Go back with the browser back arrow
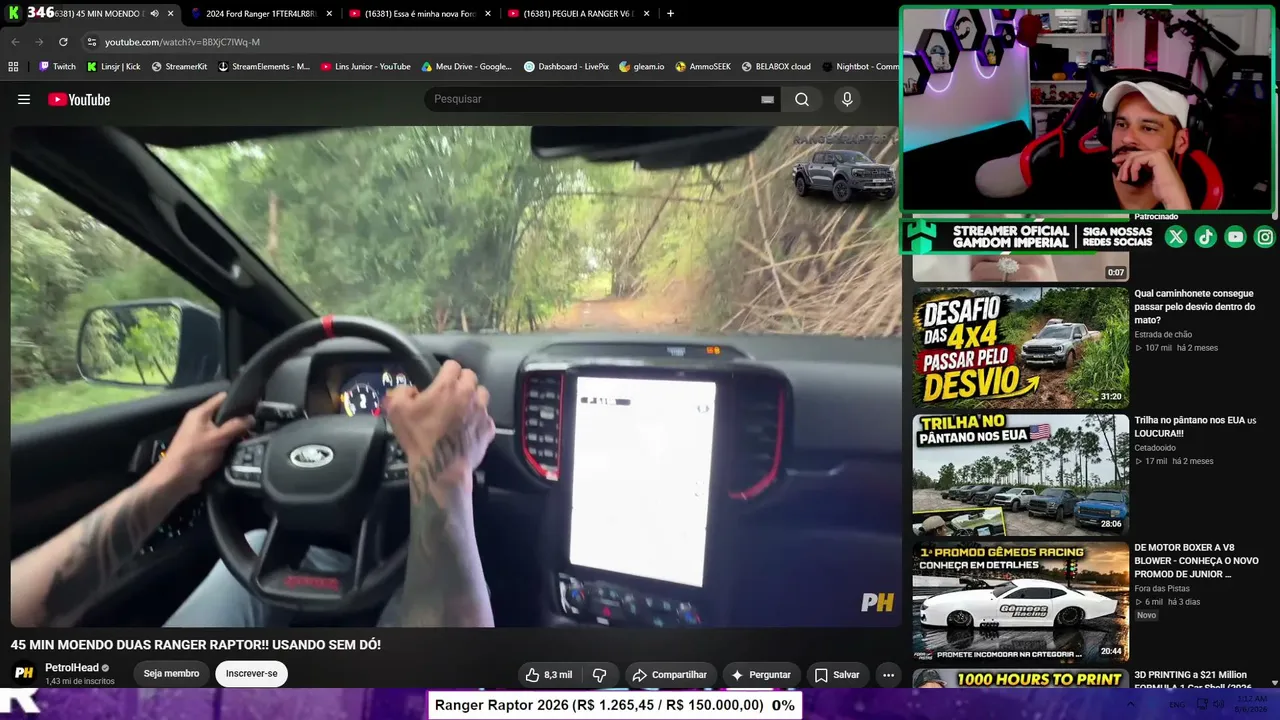Screen dimensions: 1280x720 pyautogui.click(x=15, y=42)
